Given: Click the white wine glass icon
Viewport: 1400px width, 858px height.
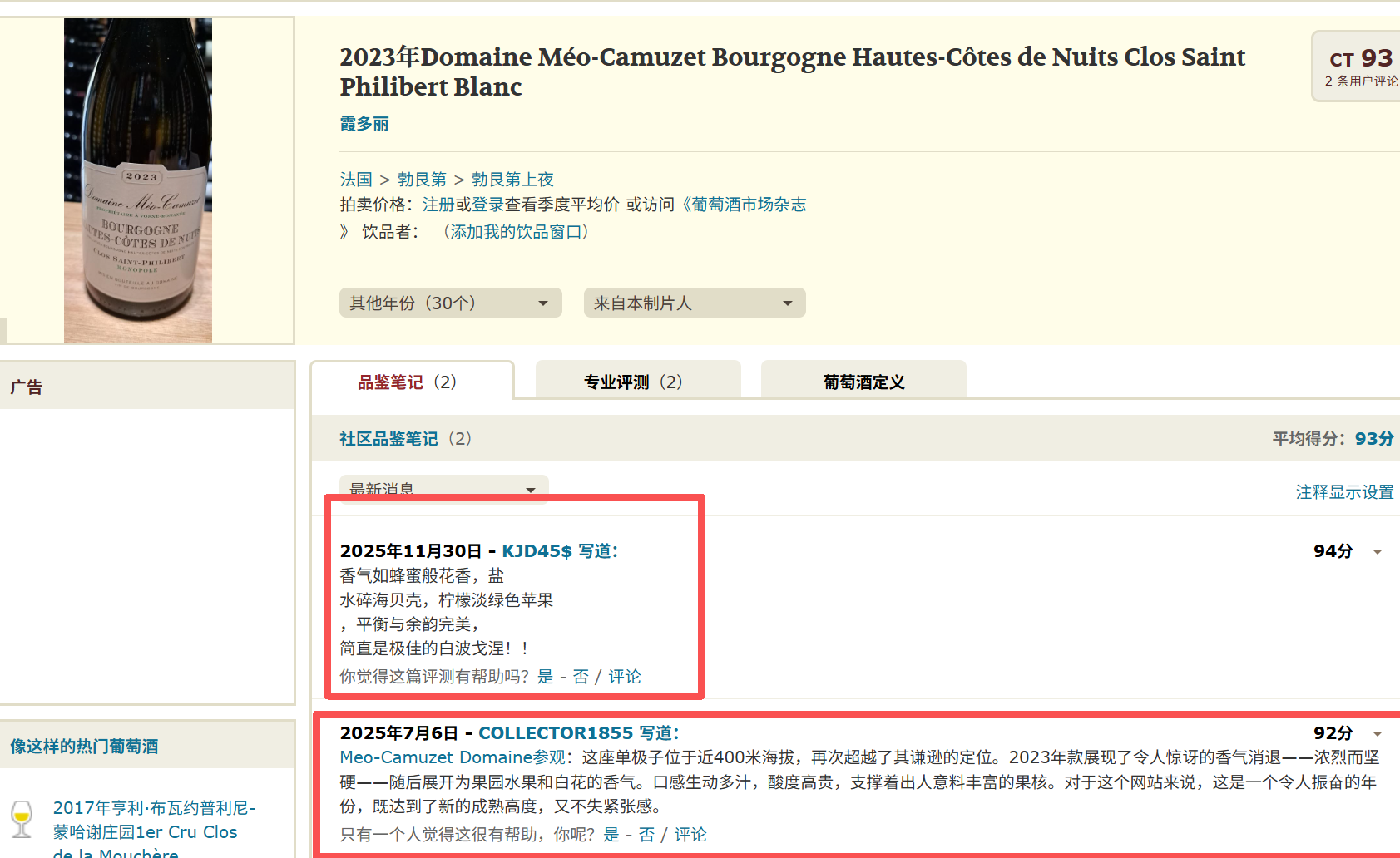Looking at the screenshot, I should coord(22,819).
